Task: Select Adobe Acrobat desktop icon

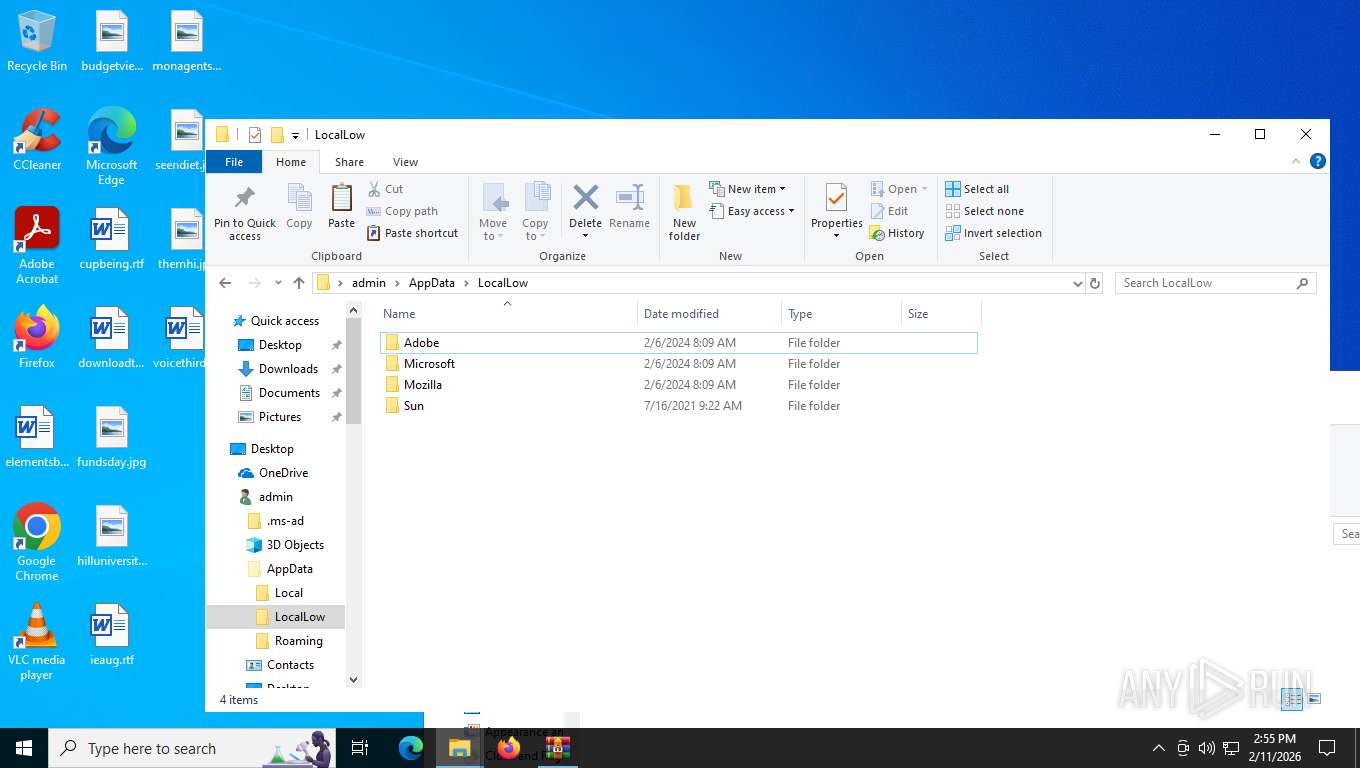Action: 37,246
